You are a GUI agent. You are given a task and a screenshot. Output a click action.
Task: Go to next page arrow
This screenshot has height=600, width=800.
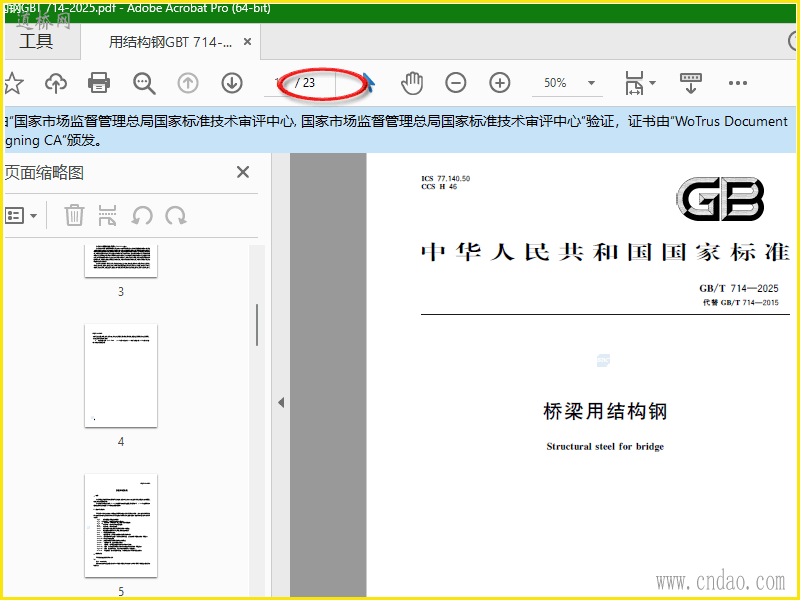[232, 83]
